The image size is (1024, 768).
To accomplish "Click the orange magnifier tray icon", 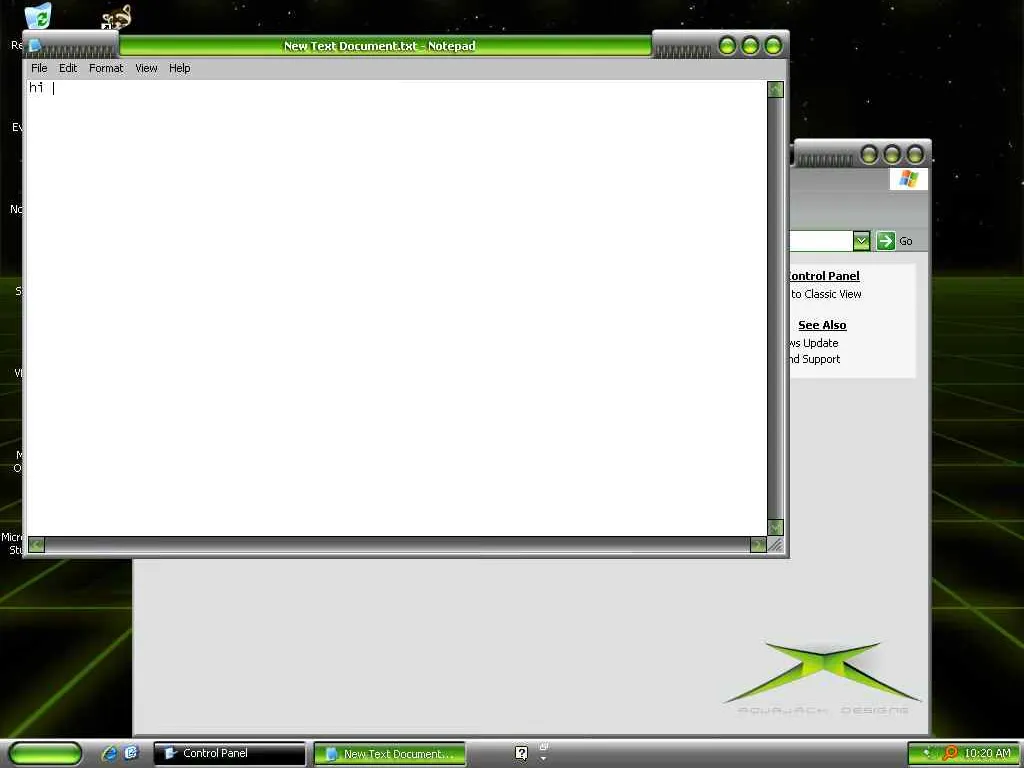I will [x=950, y=753].
